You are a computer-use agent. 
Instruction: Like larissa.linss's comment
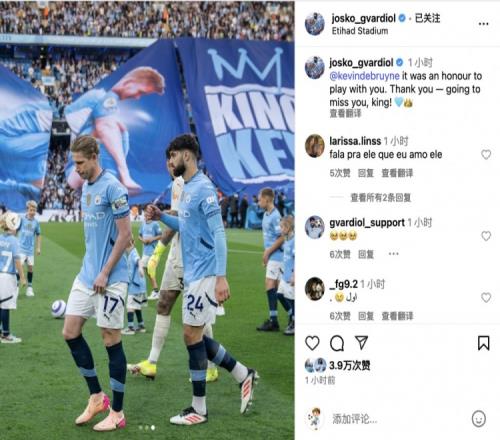pos(486,154)
